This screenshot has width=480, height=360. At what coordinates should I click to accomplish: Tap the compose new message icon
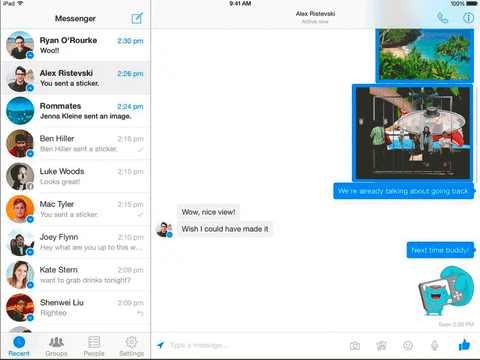137,18
